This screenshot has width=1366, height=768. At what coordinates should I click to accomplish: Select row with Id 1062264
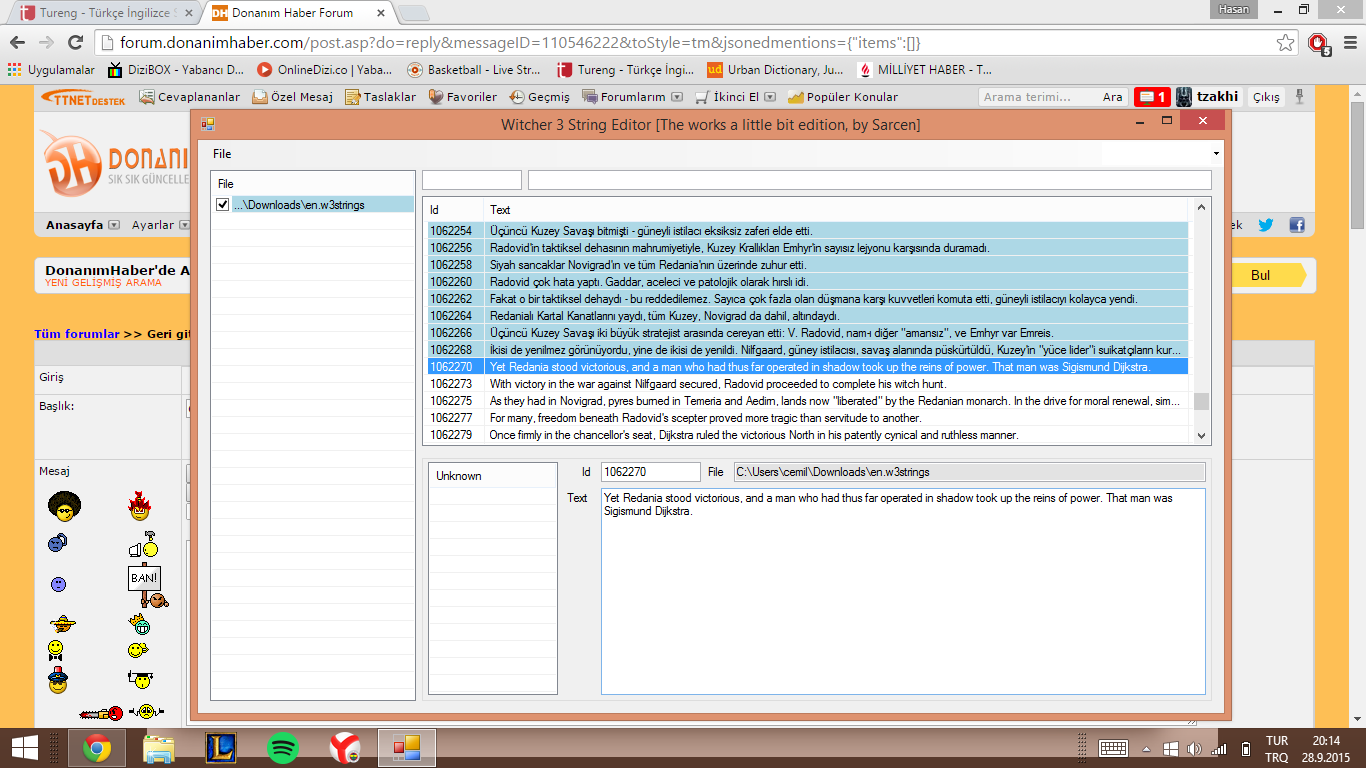(808, 316)
